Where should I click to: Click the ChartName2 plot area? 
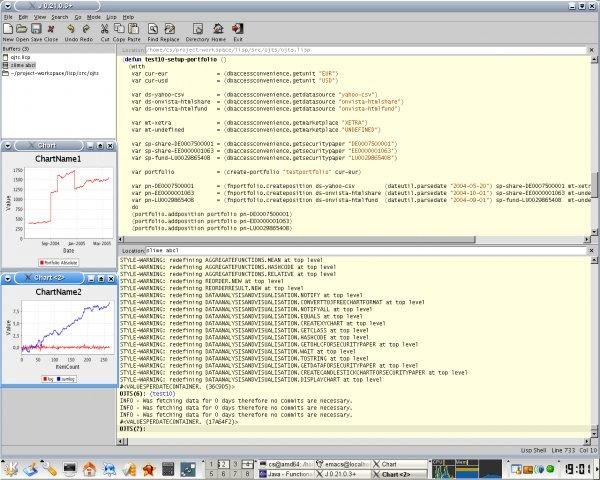[x=67, y=327]
